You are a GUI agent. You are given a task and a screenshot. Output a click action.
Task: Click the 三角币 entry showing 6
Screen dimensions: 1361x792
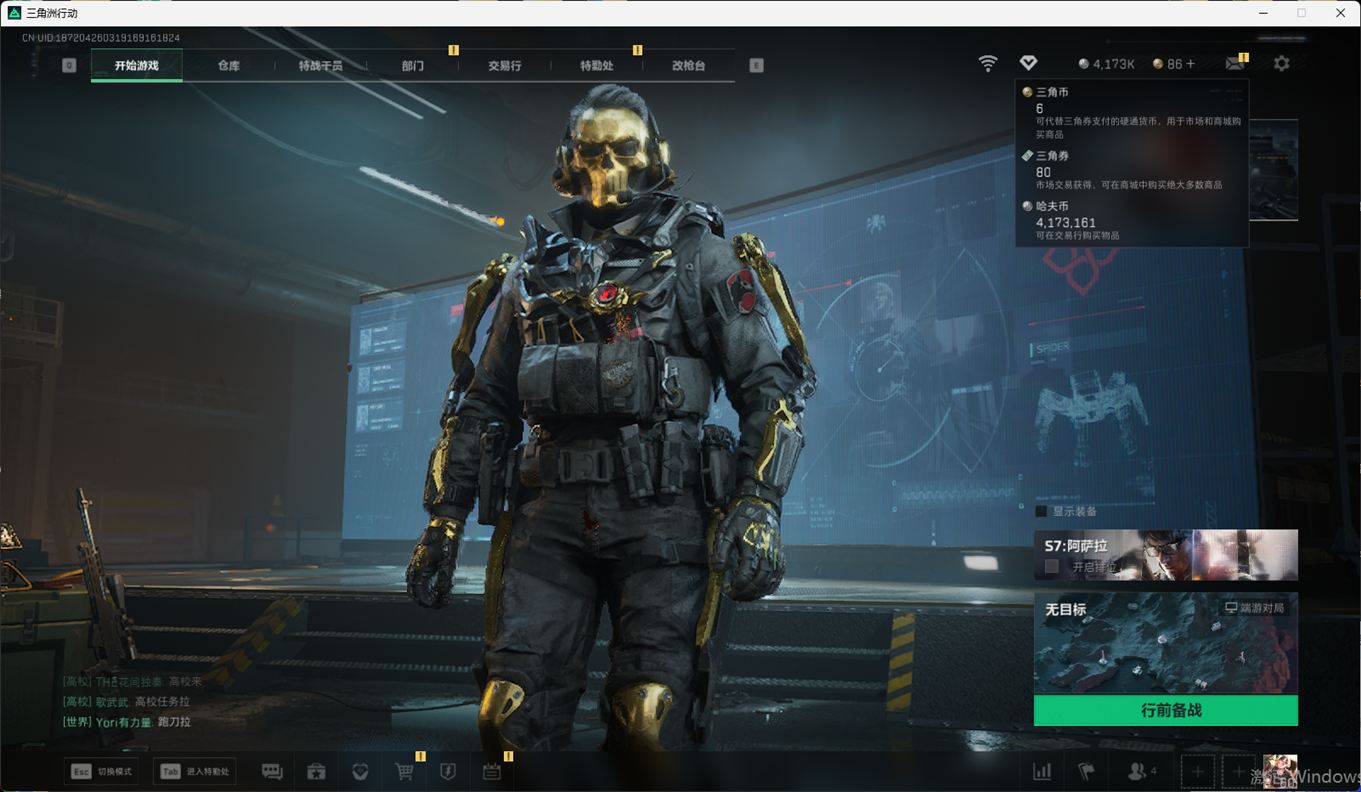1132,113
